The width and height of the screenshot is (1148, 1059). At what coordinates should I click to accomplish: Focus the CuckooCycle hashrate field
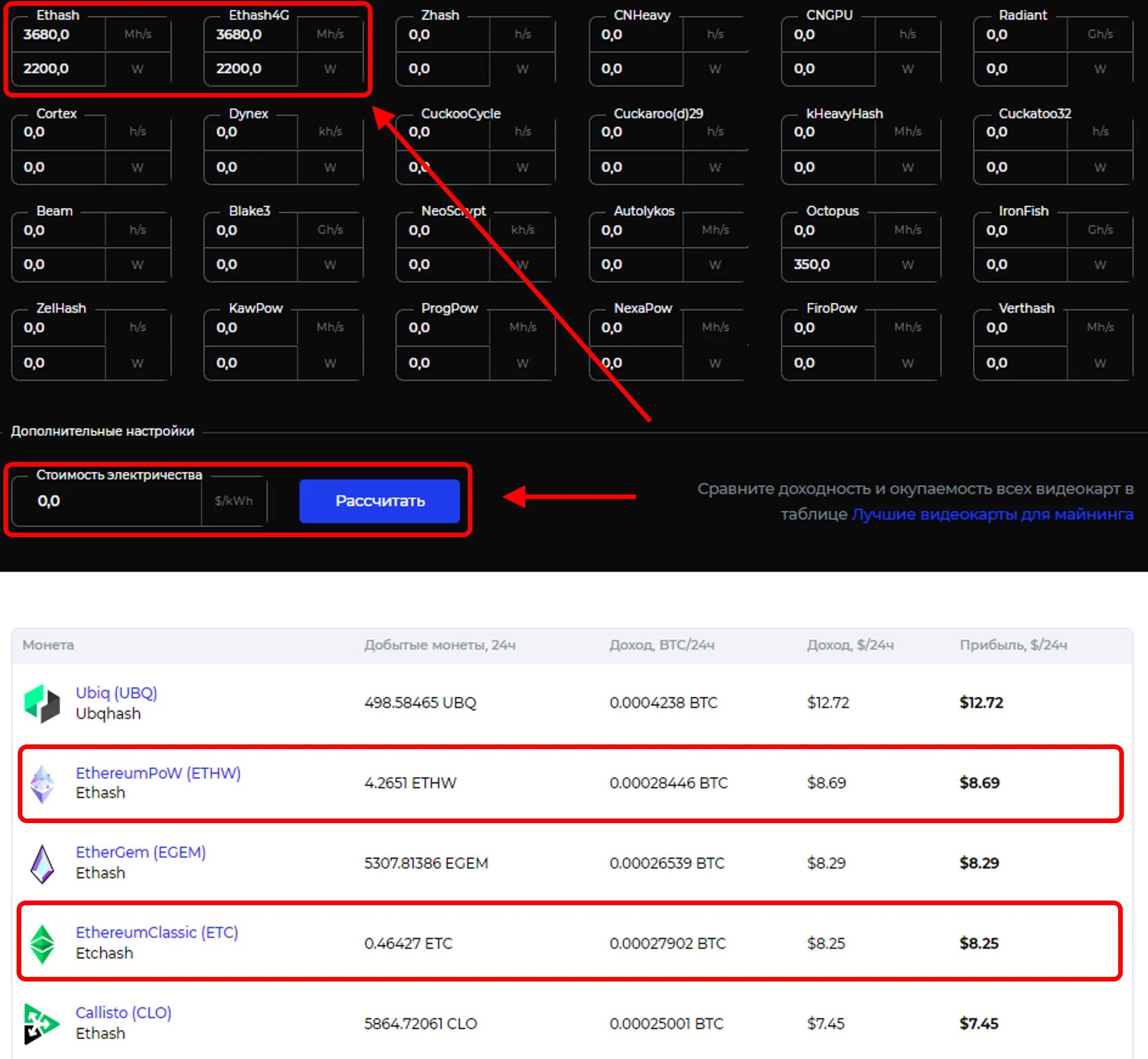[x=443, y=133]
